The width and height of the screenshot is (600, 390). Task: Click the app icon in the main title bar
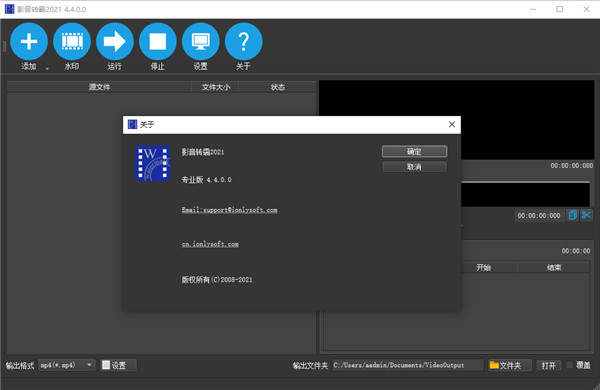tap(10, 9)
